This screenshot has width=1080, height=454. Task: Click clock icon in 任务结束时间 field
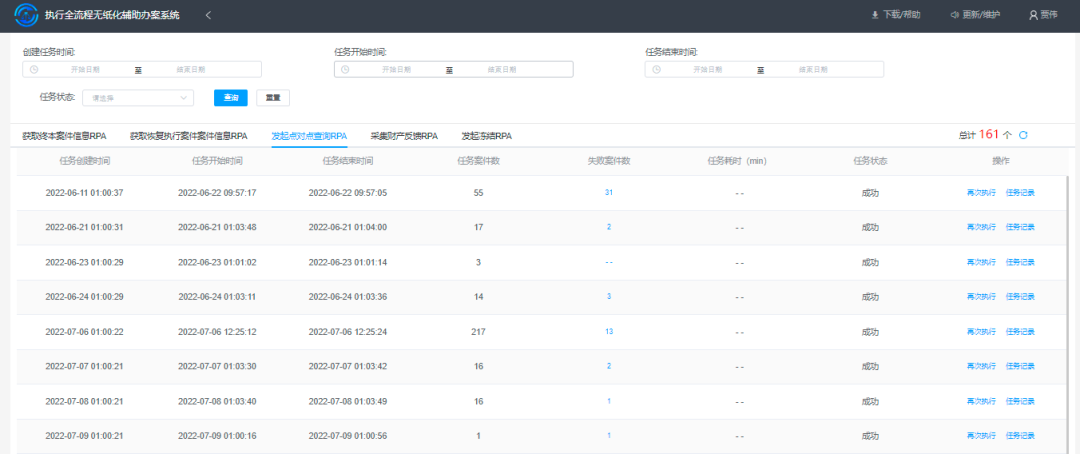pos(656,69)
